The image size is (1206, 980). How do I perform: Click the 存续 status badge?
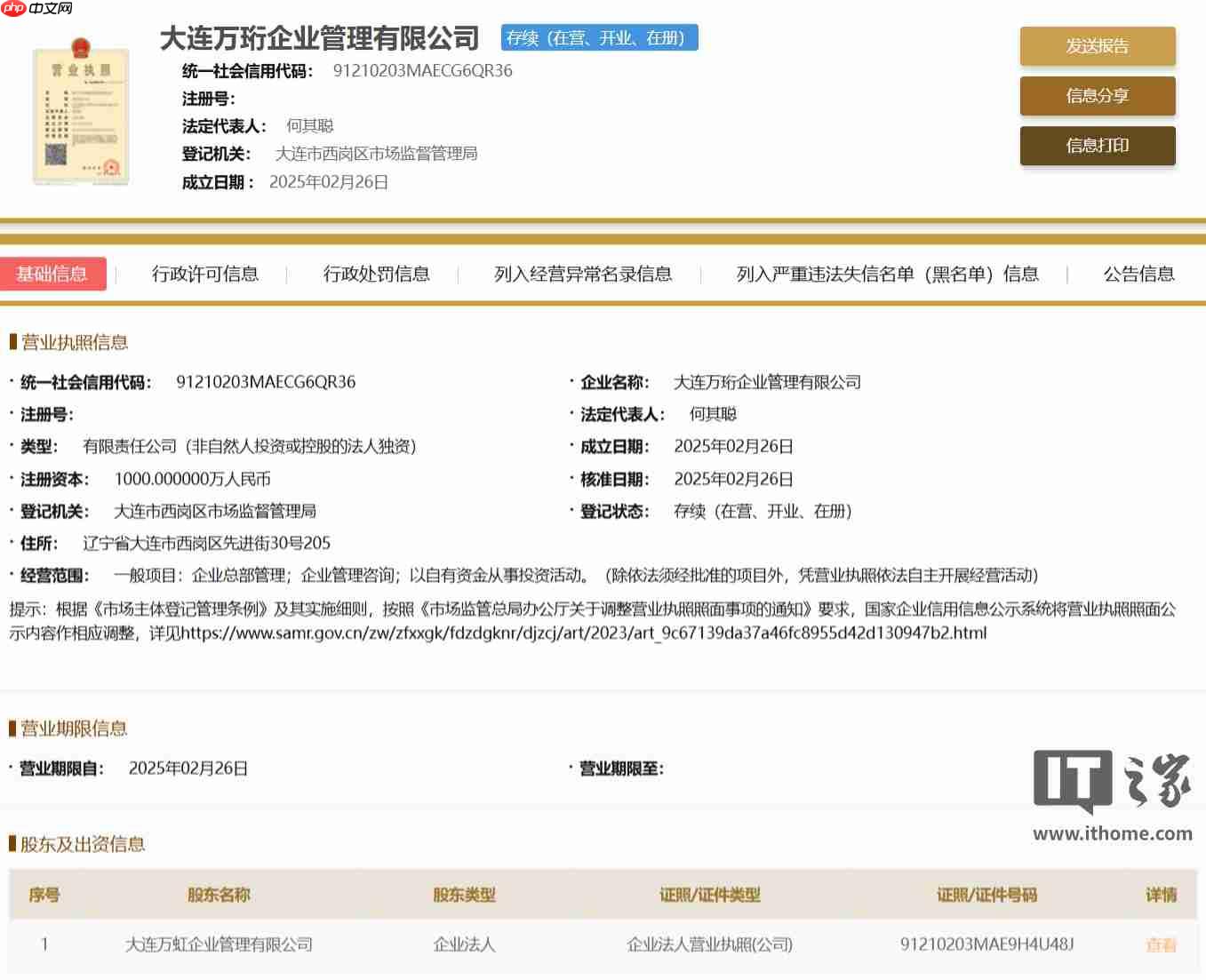point(599,38)
